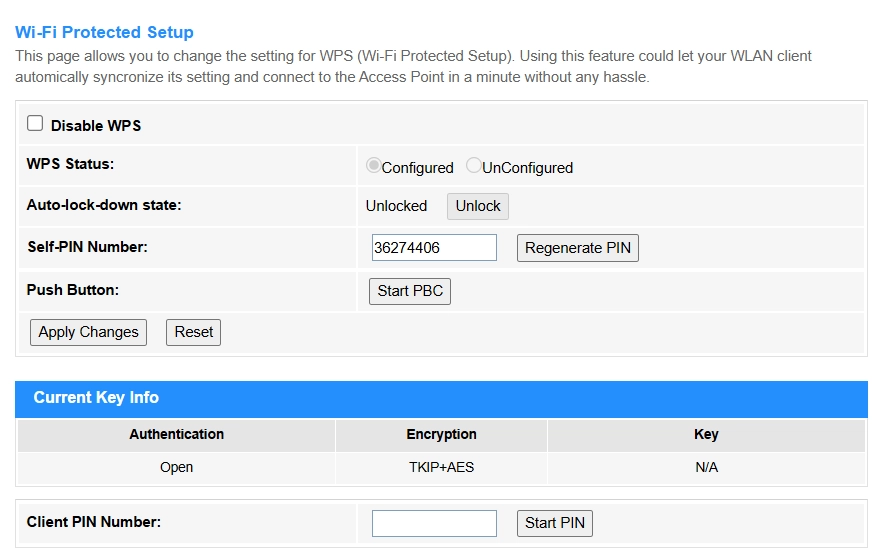Click the Apply Changes button
The image size is (877, 558).
click(x=88, y=332)
